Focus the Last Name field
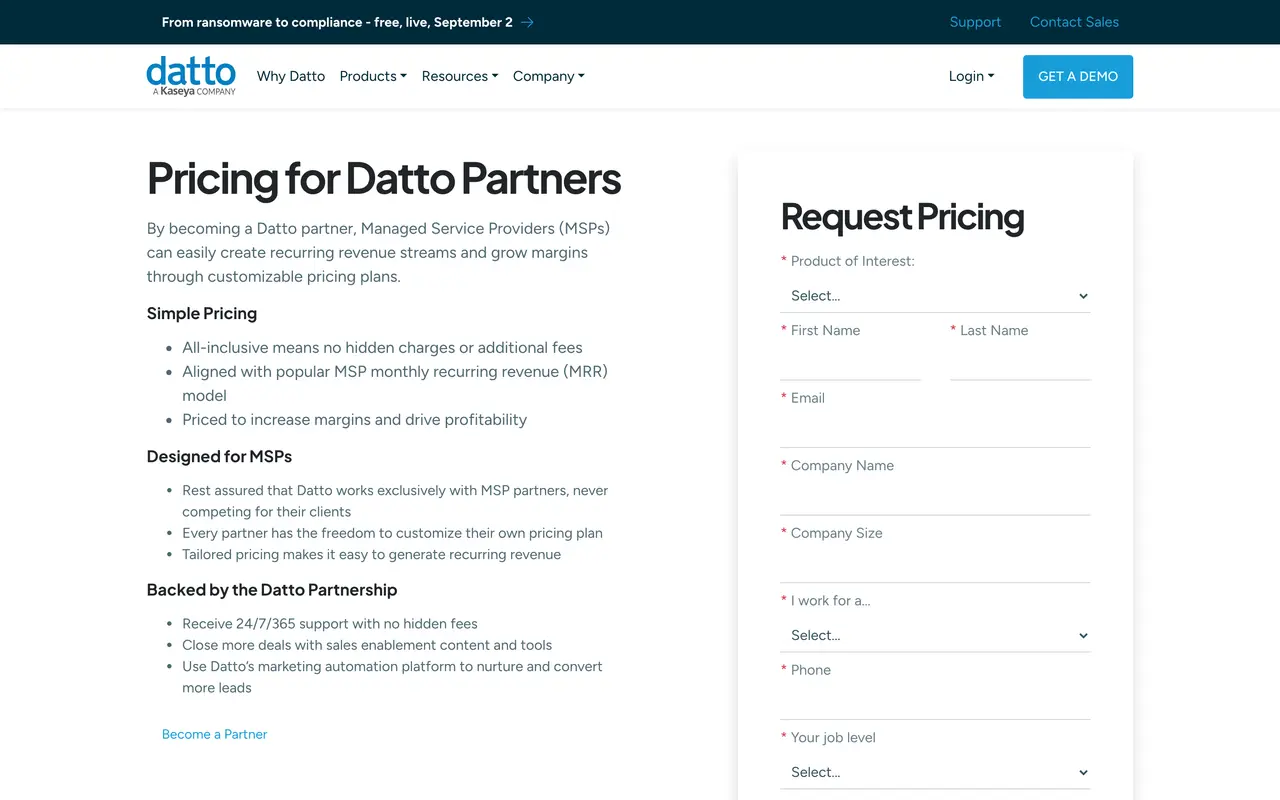The width and height of the screenshot is (1280, 800). tap(1020, 363)
